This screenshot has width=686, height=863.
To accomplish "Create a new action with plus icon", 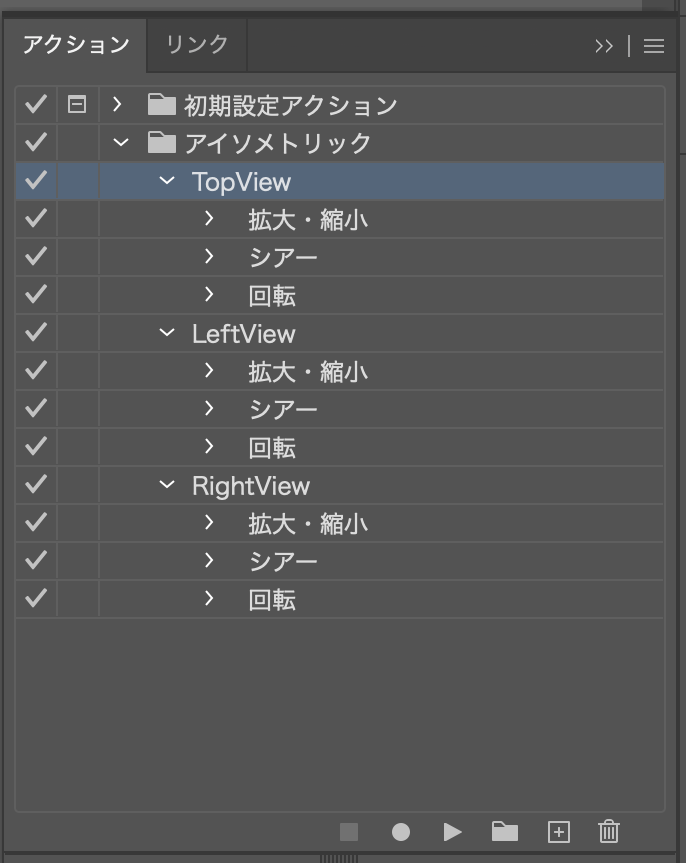I will (x=558, y=832).
